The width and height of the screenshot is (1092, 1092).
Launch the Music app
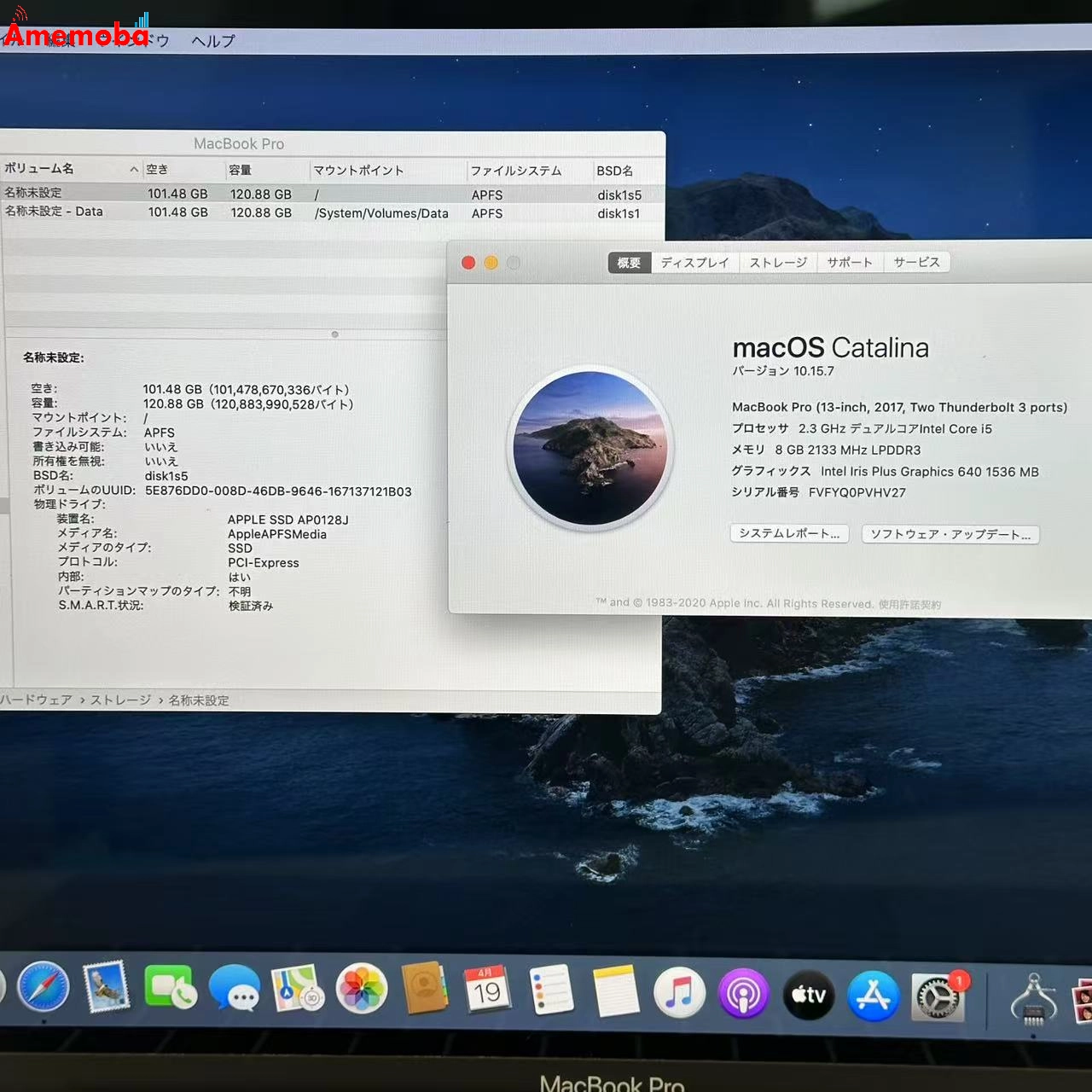click(679, 994)
